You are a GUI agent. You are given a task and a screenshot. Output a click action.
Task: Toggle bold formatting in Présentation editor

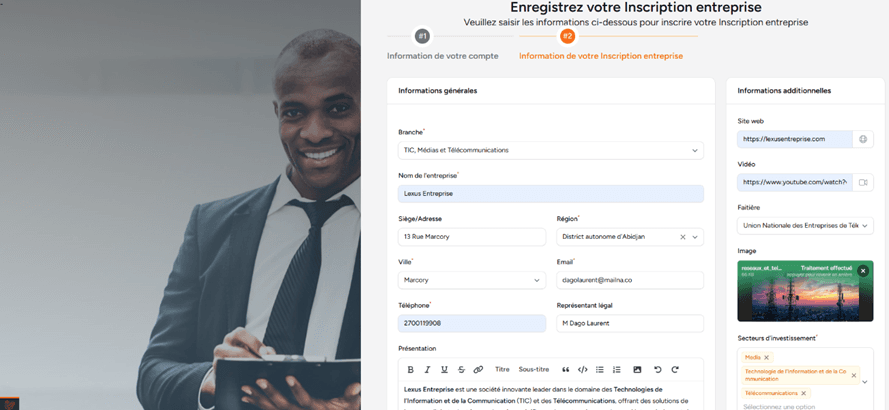410,369
